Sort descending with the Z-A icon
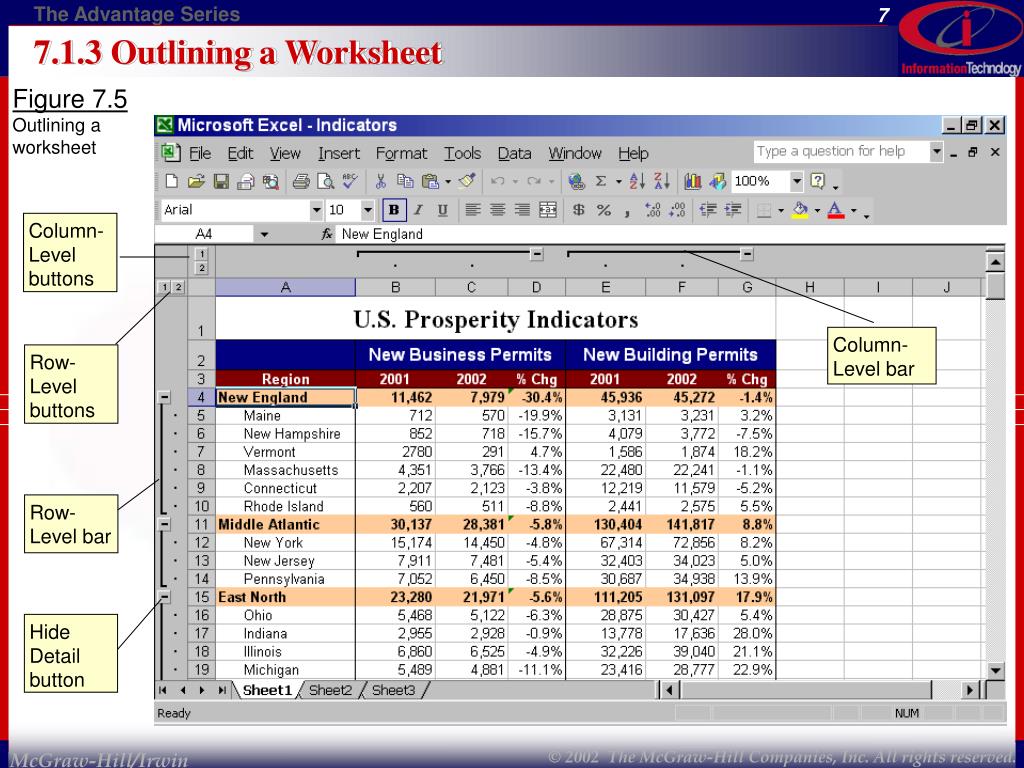This screenshot has height=768, width=1024. 662,181
